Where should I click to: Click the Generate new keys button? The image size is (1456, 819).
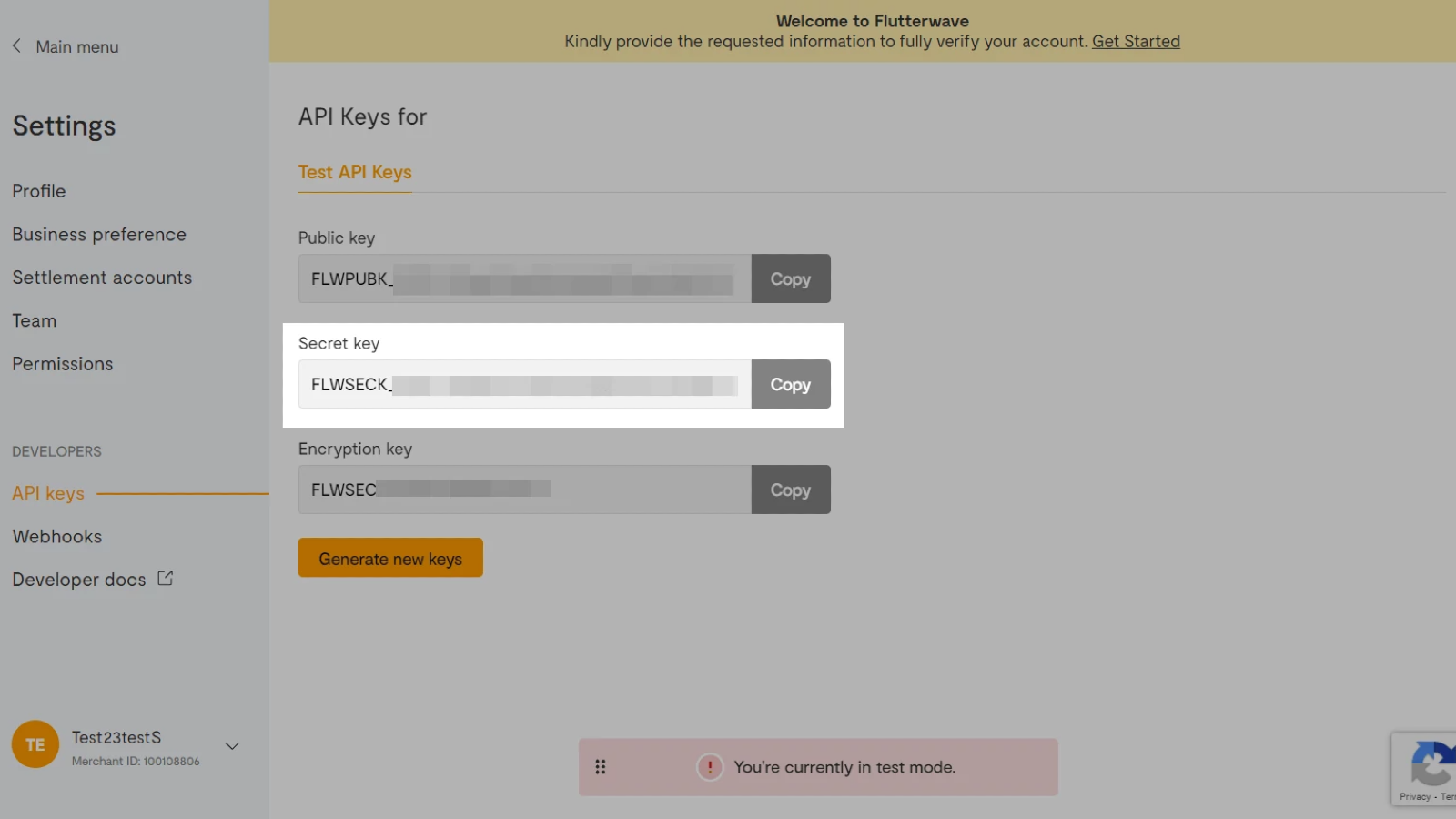tap(390, 559)
